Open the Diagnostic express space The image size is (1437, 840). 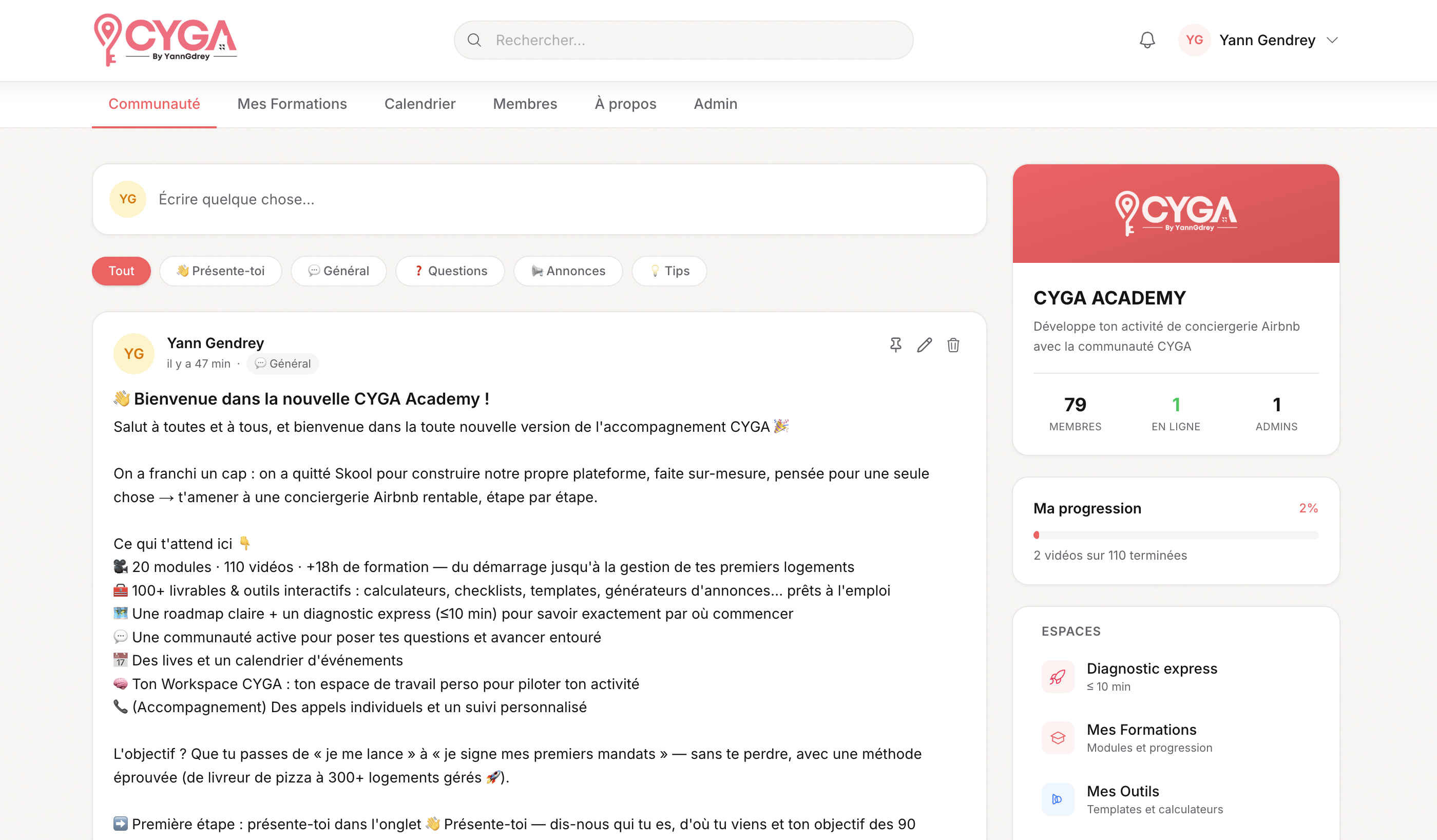pos(1176,677)
